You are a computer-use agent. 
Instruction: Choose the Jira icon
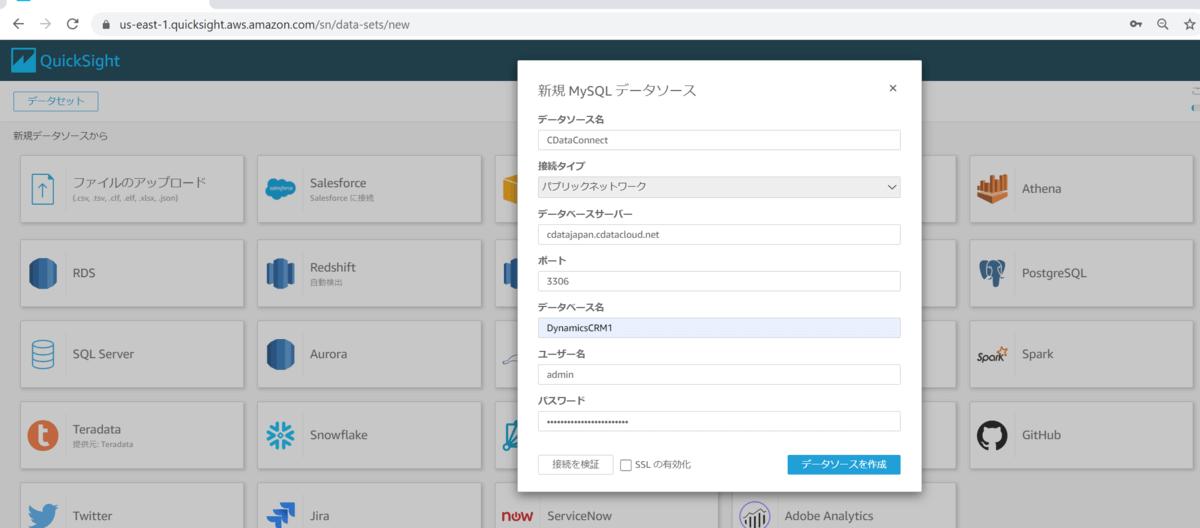tap(281, 516)
